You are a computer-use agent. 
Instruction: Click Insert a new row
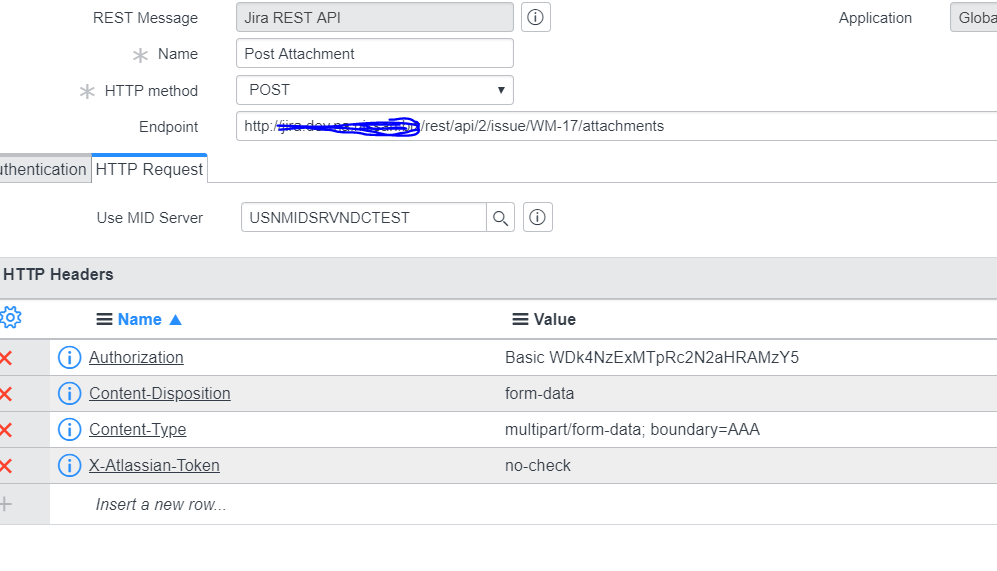tap(161, 504)
